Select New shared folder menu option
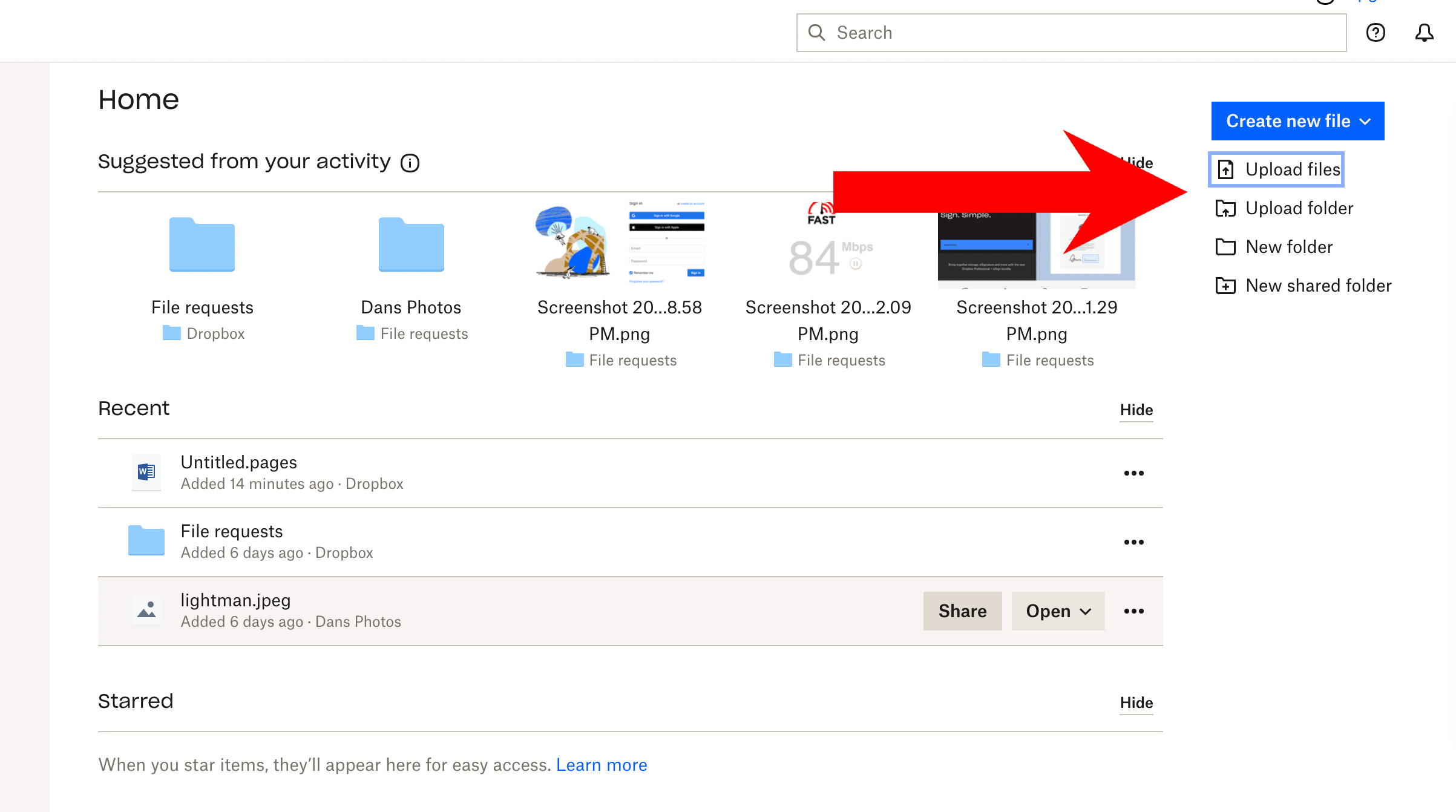Image resolution: width=1456 pixels, height=812 pixels. 1304,286
